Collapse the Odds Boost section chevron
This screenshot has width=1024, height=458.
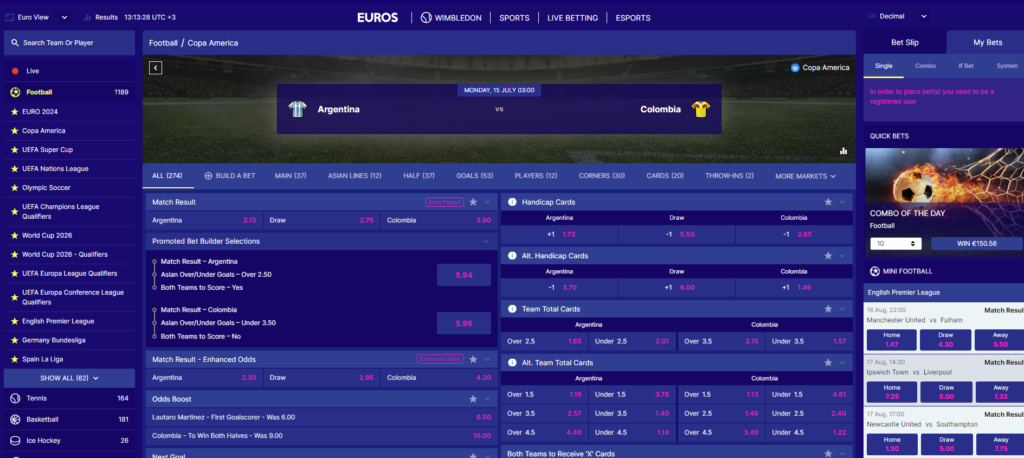(x=487, y=399)
